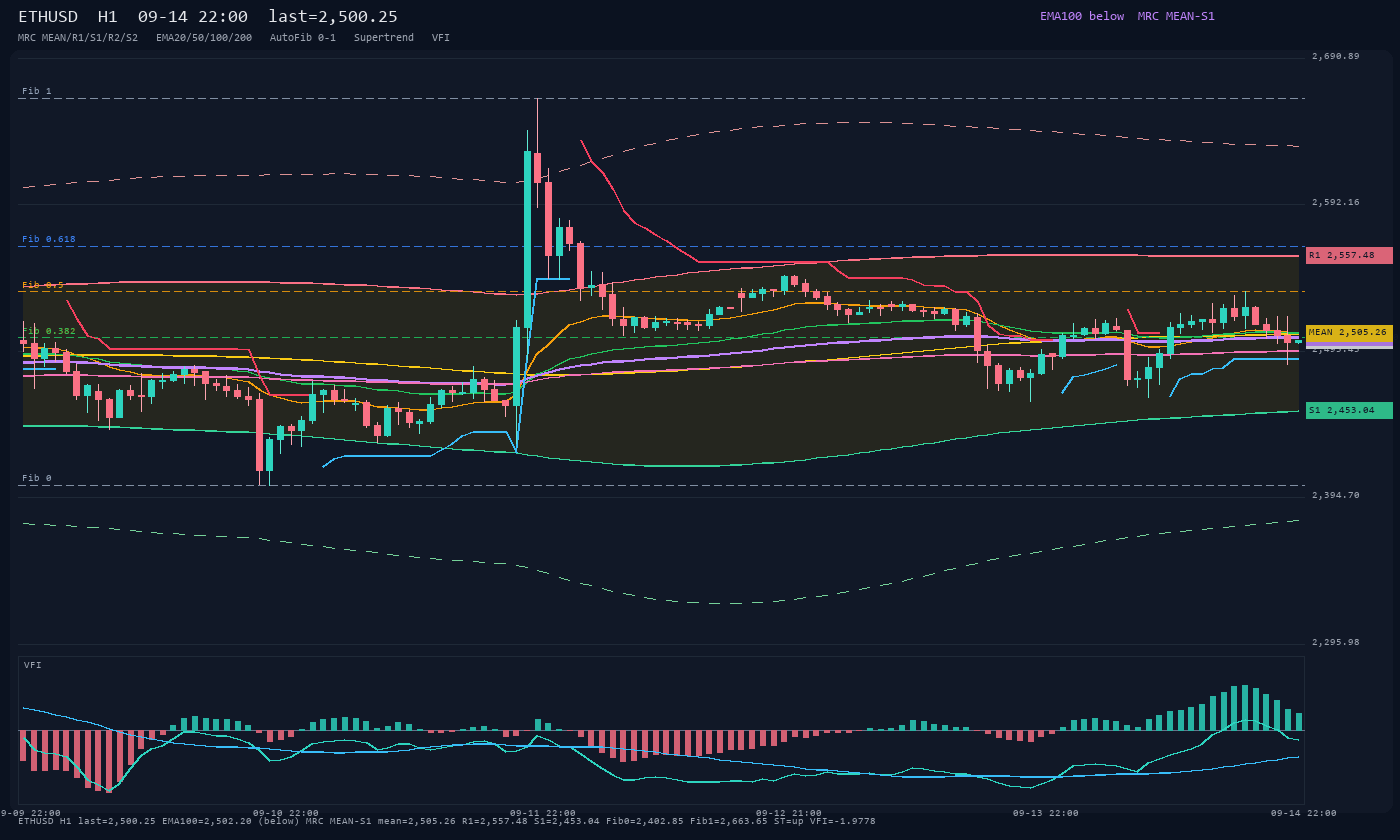Click the bottom status line summary text
Viewport: 1400px width, 840px height.
447,821
